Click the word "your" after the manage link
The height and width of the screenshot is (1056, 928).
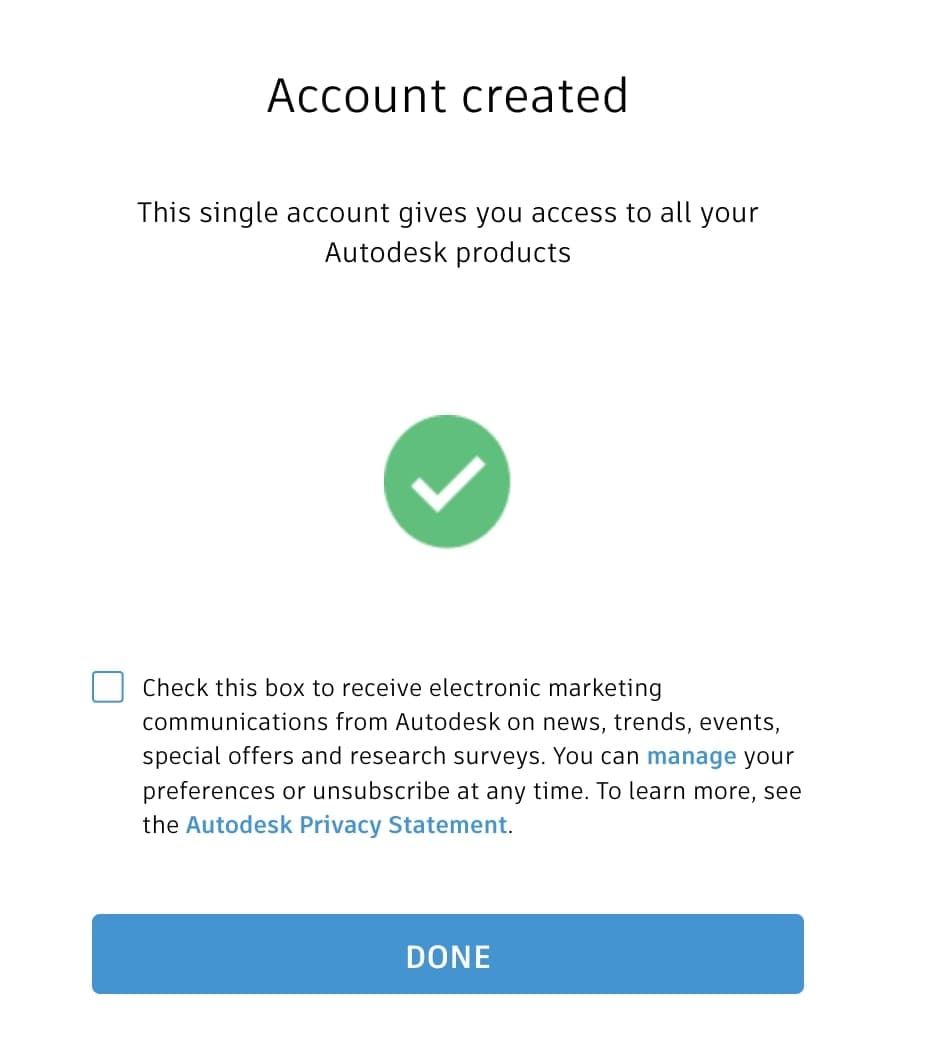[x=769, y=756]
